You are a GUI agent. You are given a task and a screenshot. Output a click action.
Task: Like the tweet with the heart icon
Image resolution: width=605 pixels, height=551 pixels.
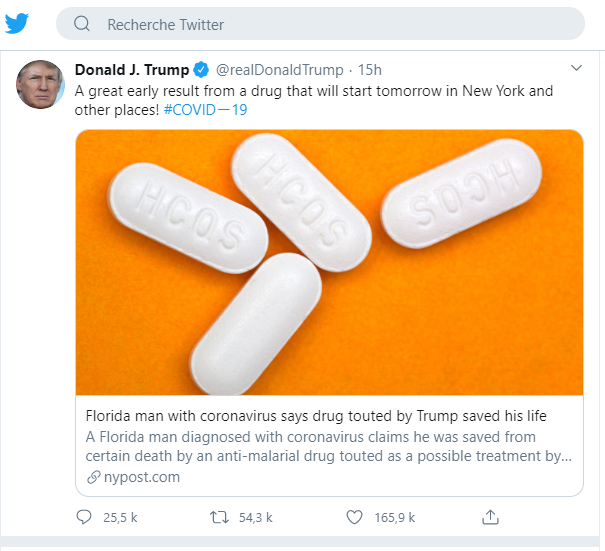click(353, 517)
